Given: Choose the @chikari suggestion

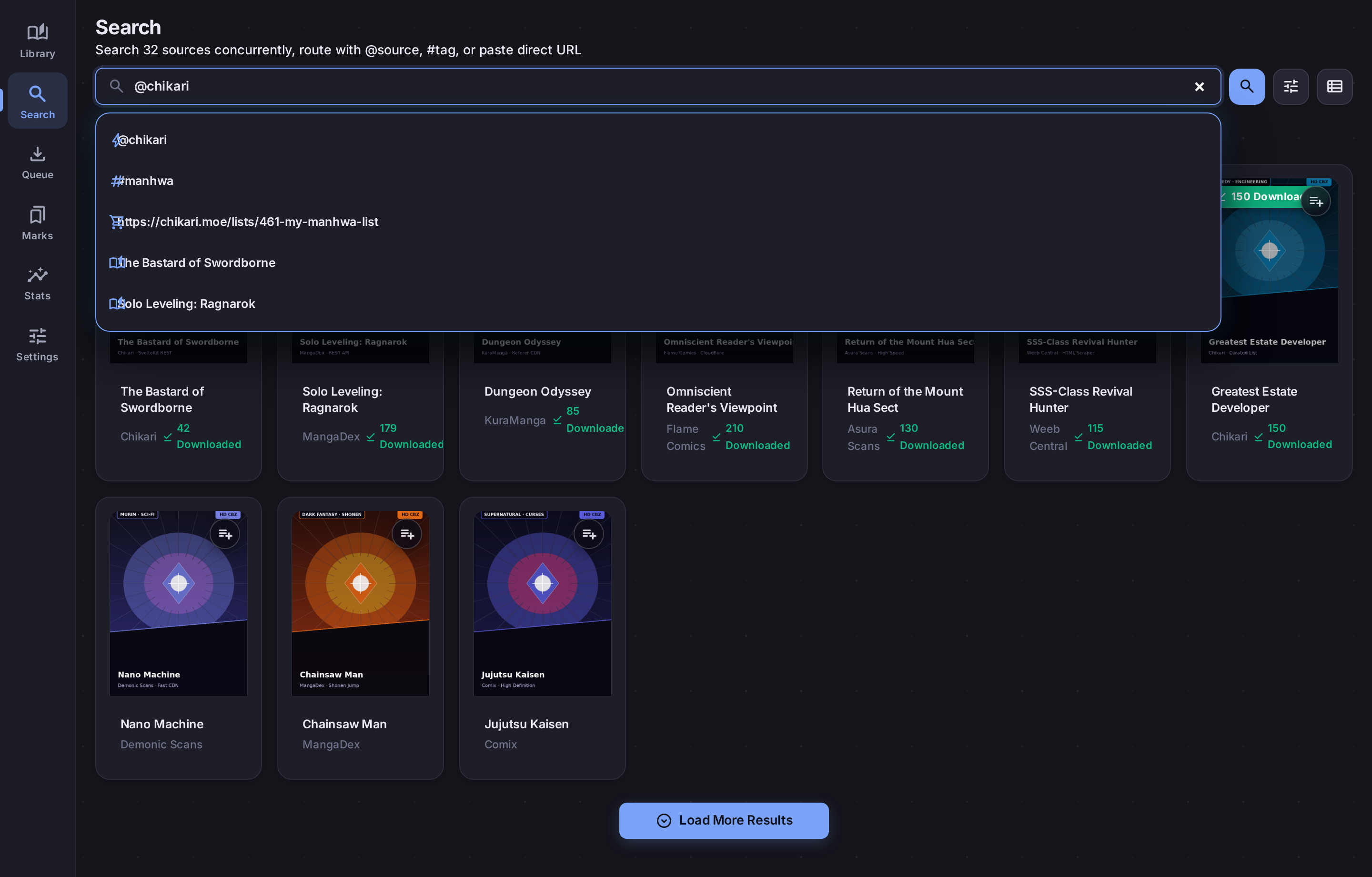Looking at the screenshot, I should (658, 140).
